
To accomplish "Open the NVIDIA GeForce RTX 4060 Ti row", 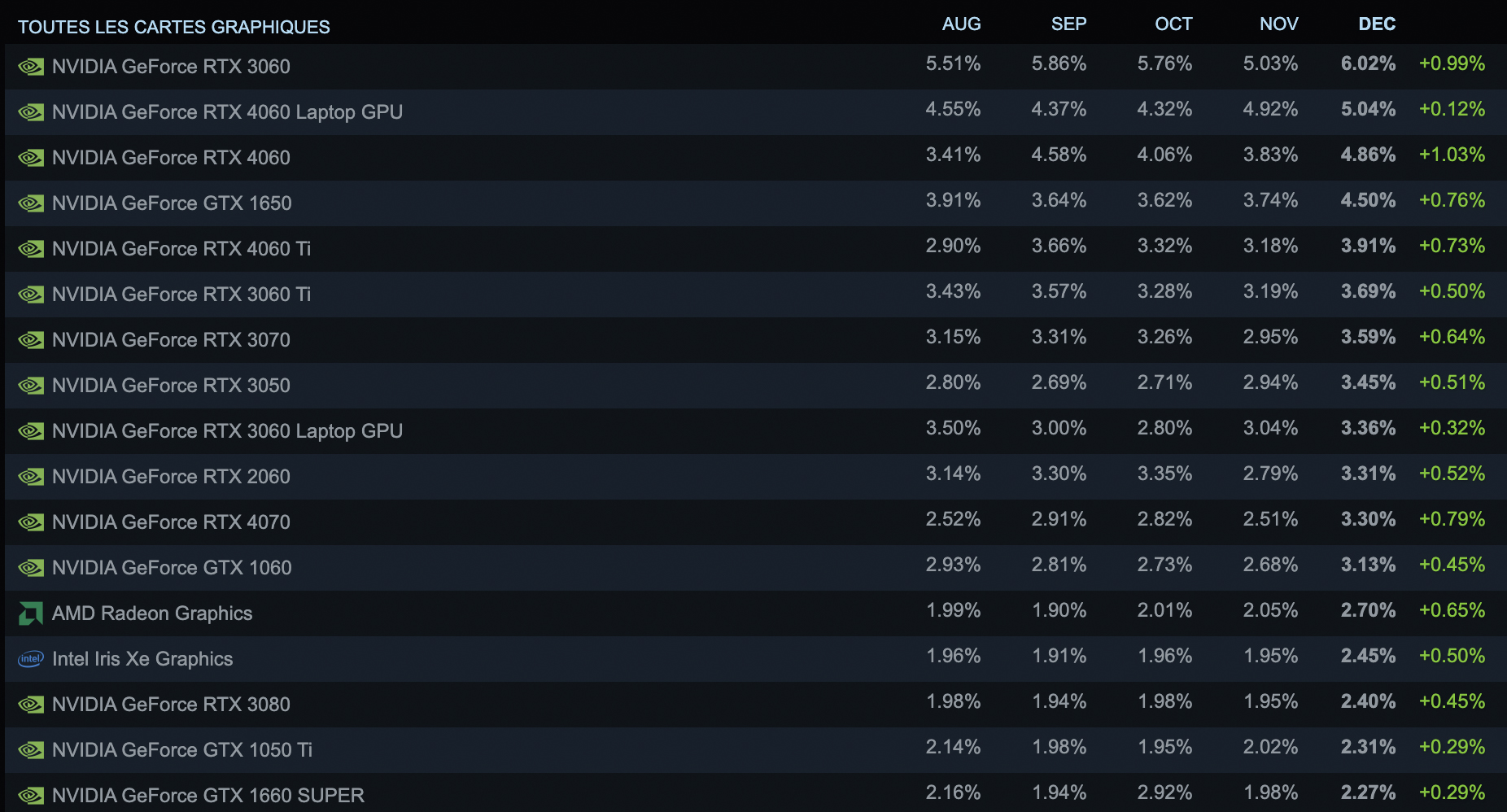I will [756, 248].
